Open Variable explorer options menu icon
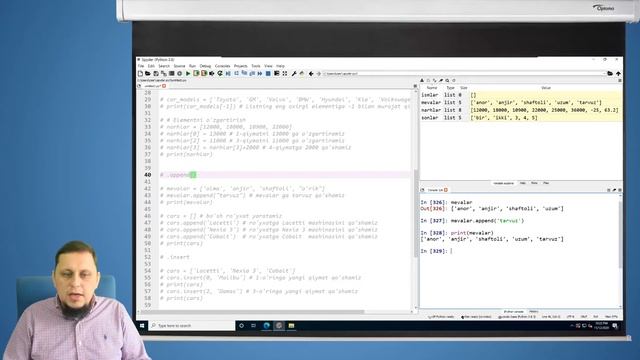The height and width of the screenshot is (360, 640). 620,81
